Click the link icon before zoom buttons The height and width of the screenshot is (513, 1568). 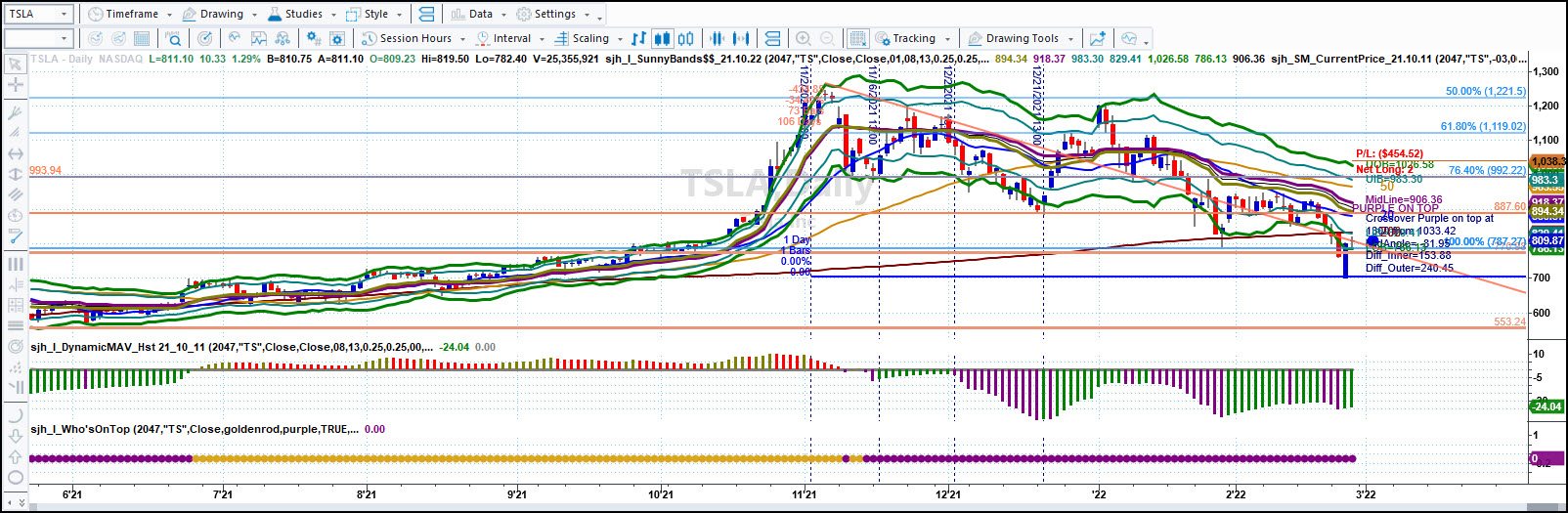pyautogui.click(x=772, y=38)
